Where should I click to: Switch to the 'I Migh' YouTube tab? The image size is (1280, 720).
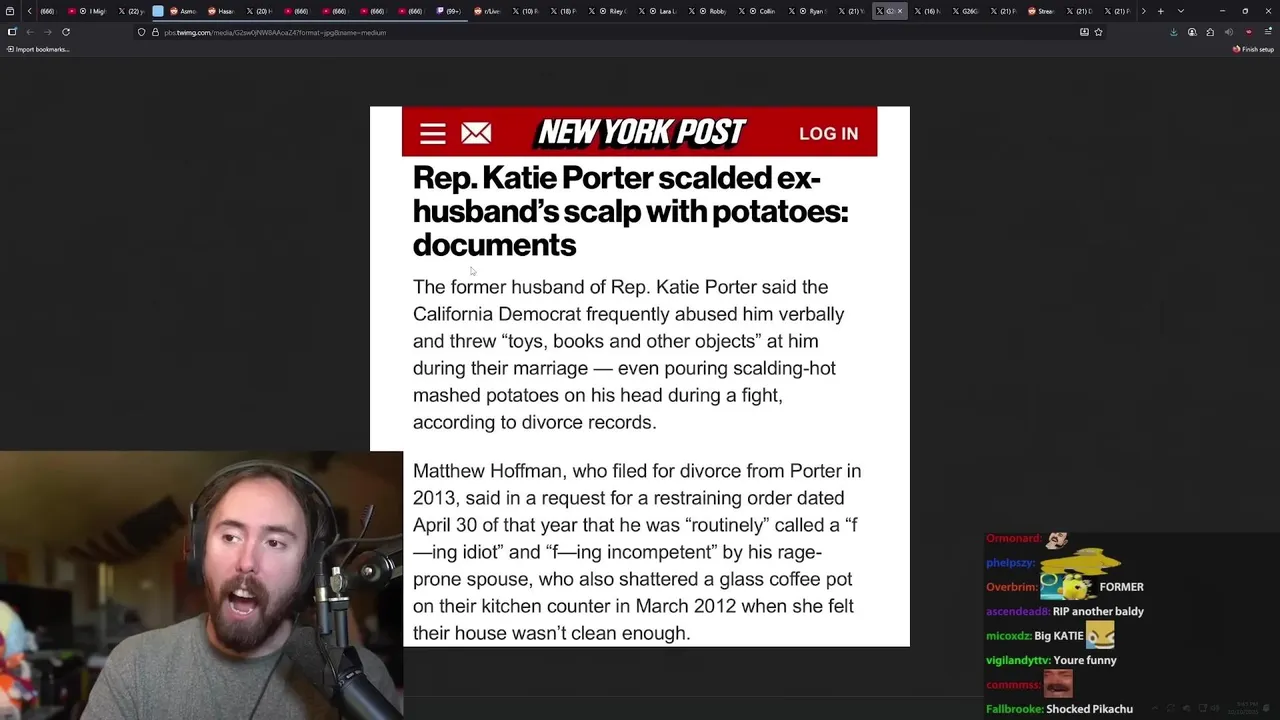point(87,11)
